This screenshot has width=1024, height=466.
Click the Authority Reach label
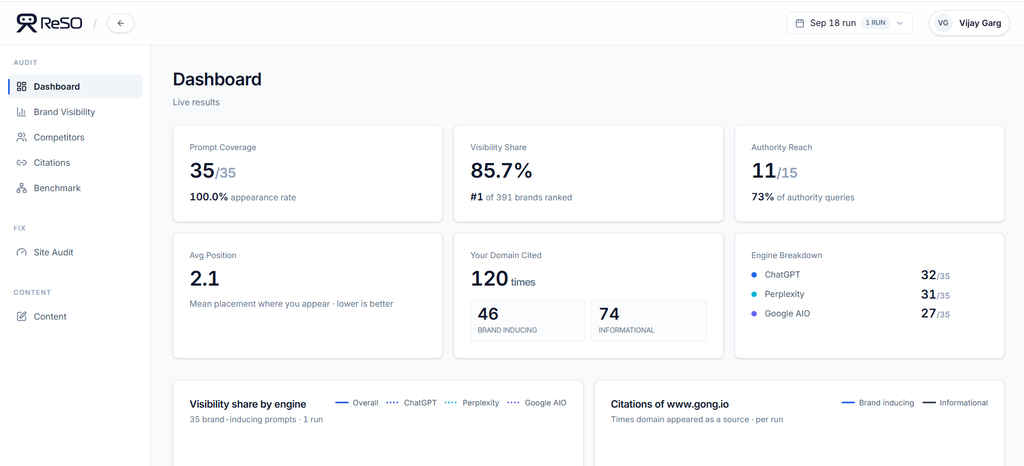point(782,148)
